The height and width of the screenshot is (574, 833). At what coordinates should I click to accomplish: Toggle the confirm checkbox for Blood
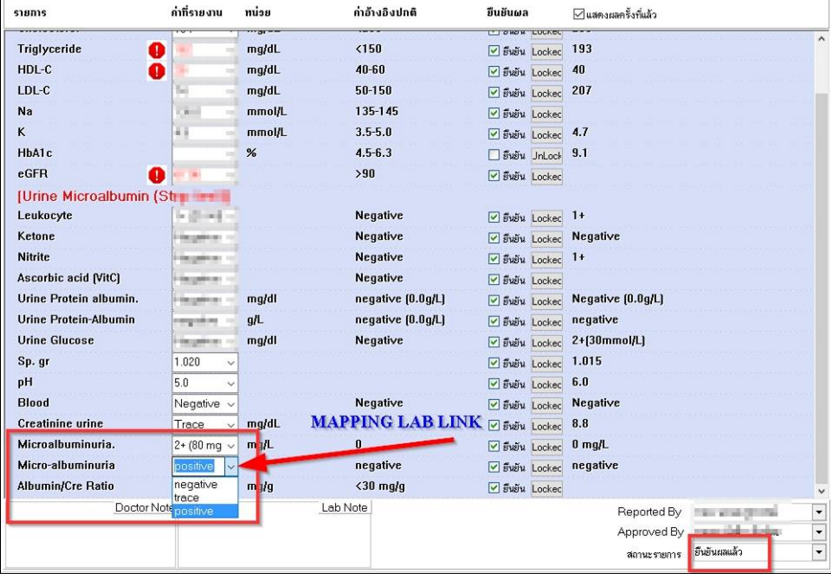click(x=494, y=404)
